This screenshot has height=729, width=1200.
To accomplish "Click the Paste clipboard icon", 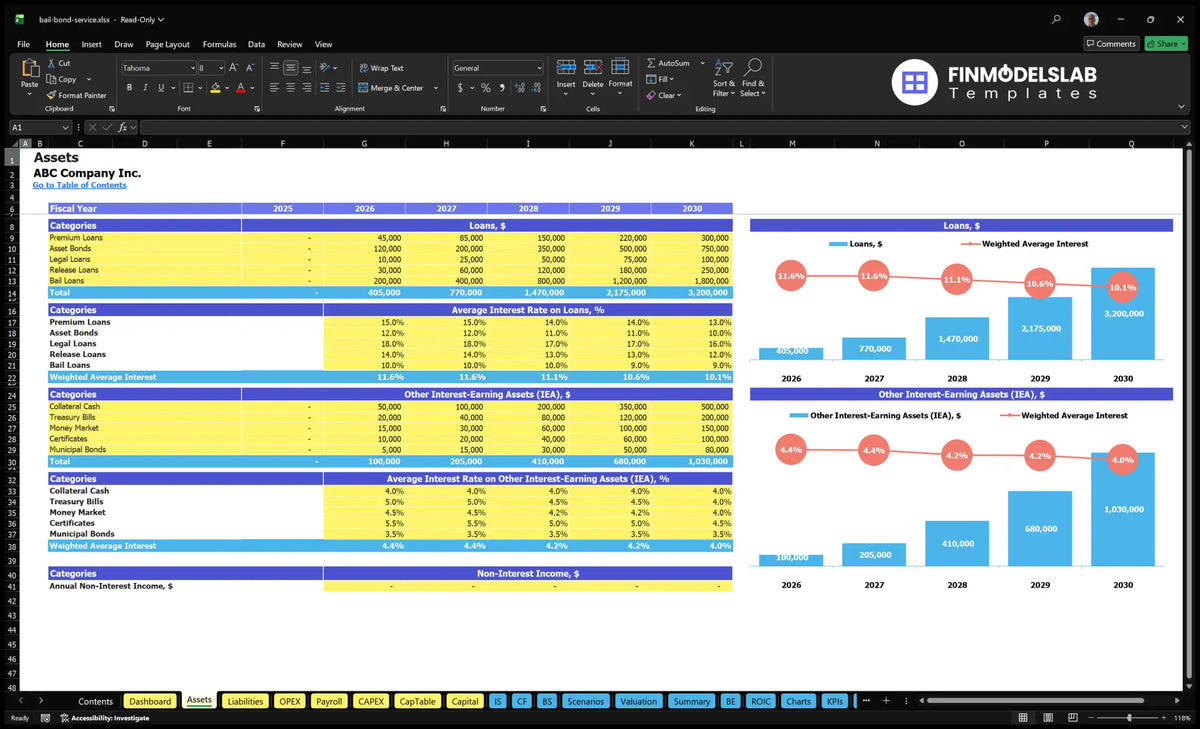I will [x=29, y=70].
